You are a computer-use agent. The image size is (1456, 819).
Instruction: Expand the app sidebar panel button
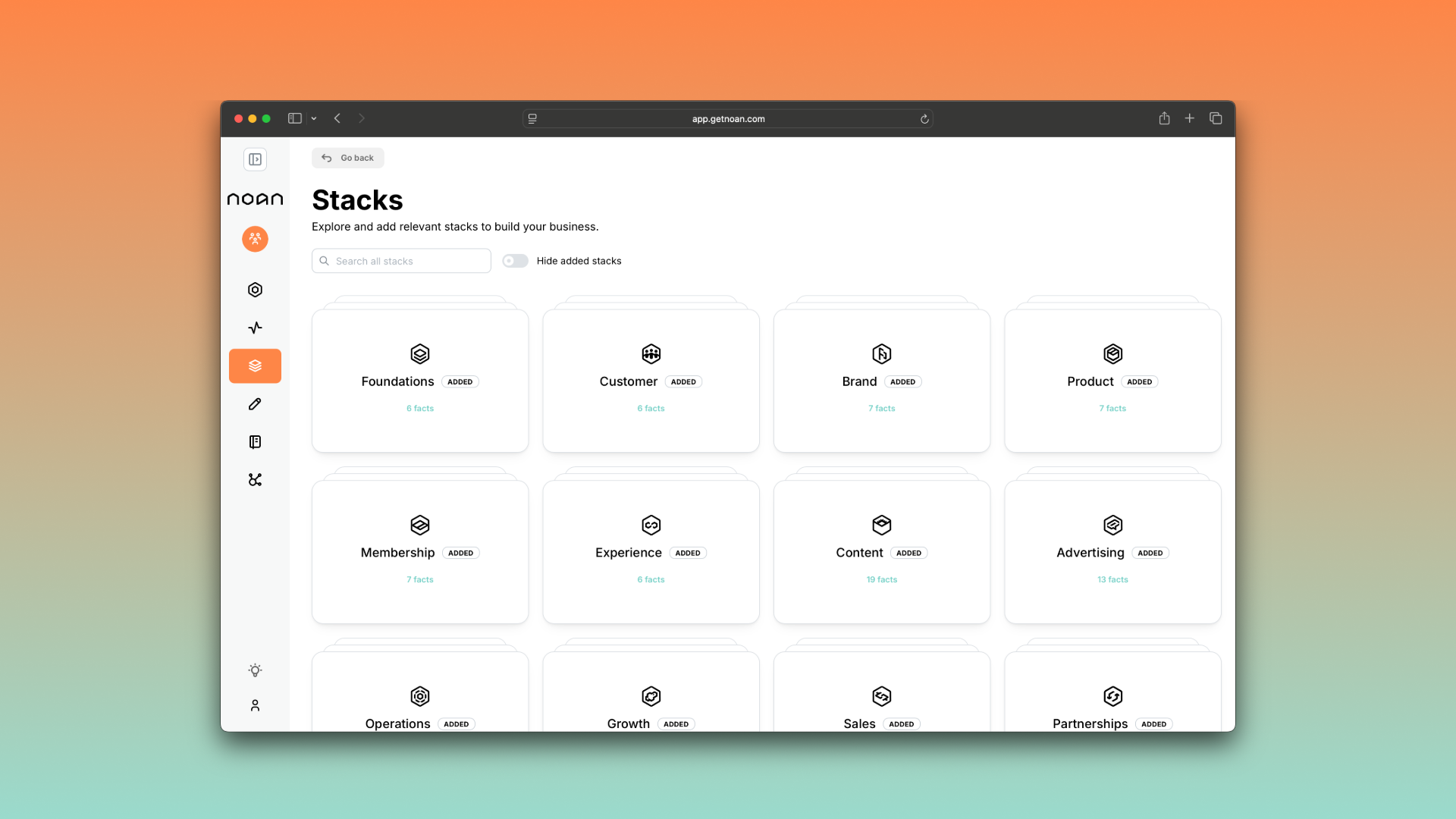[255, 159]
